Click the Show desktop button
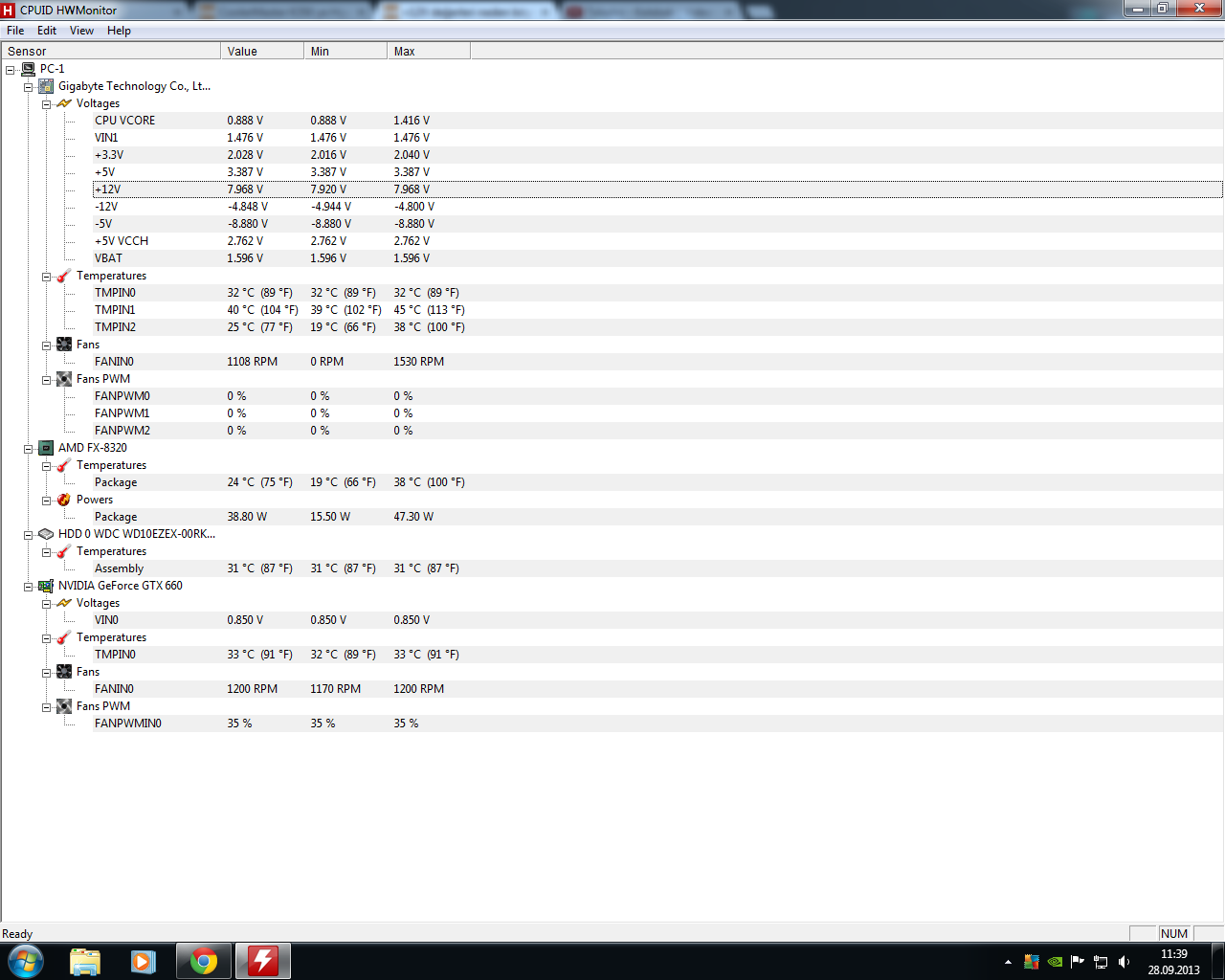 click(x=1218, y=961)
